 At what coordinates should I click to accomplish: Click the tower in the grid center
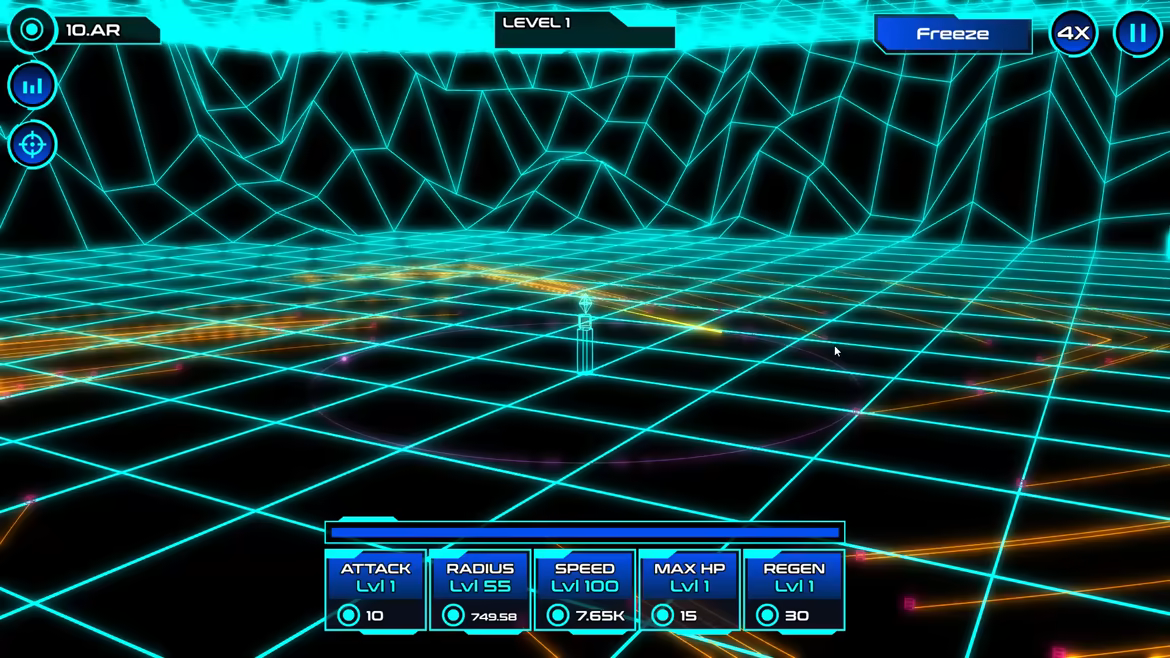585,335
